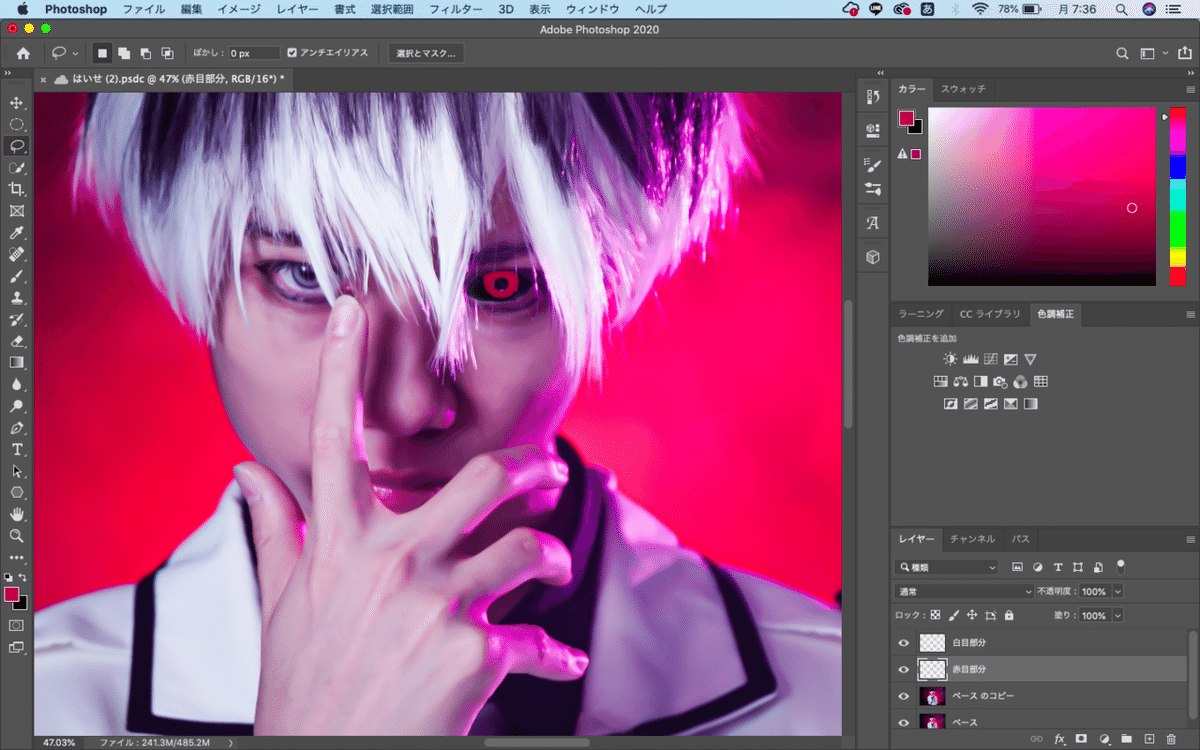Select the Hand tool
This screenshot has height=750, width=1200.
click(17, 514)
